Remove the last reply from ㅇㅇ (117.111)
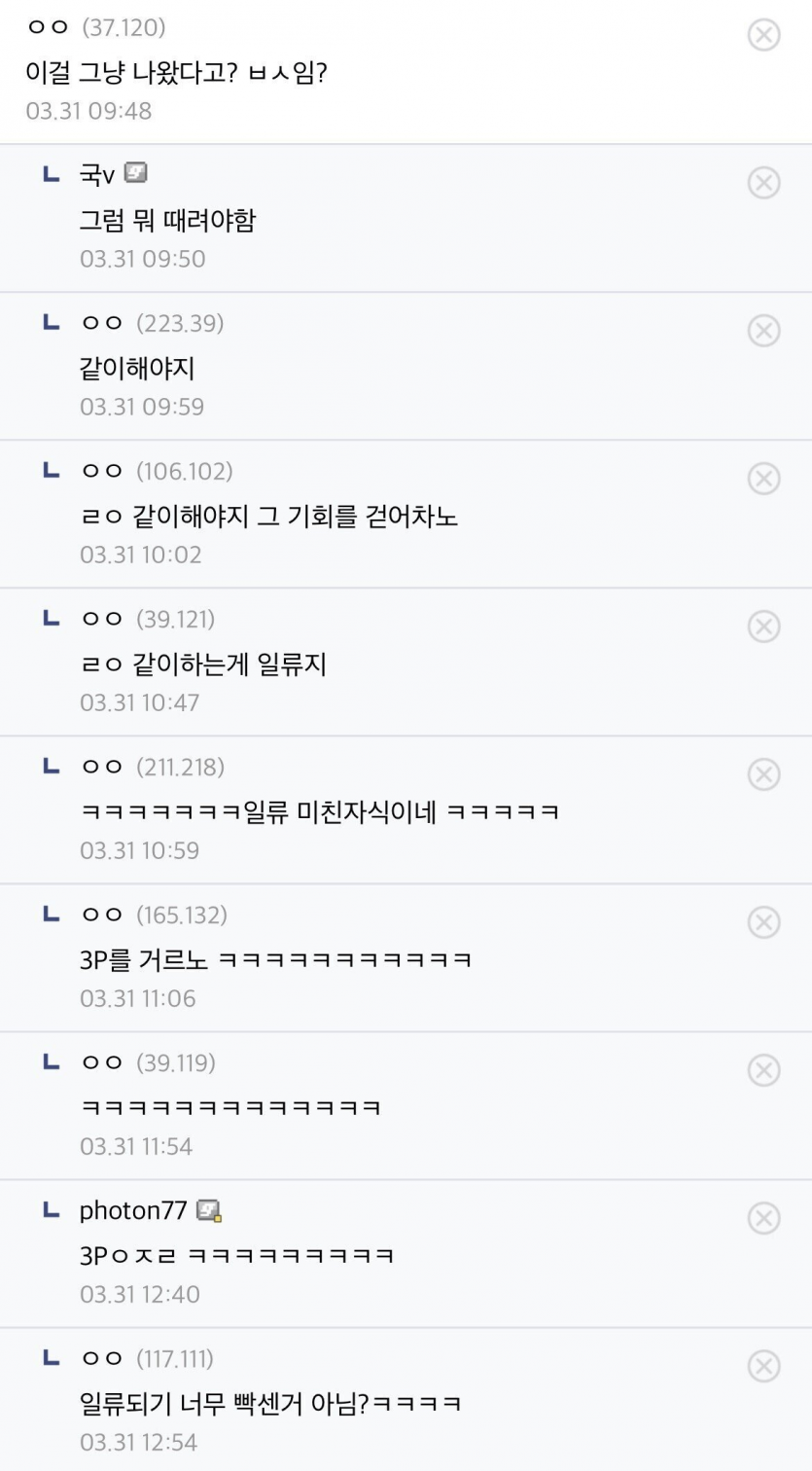 [763, 1366]
